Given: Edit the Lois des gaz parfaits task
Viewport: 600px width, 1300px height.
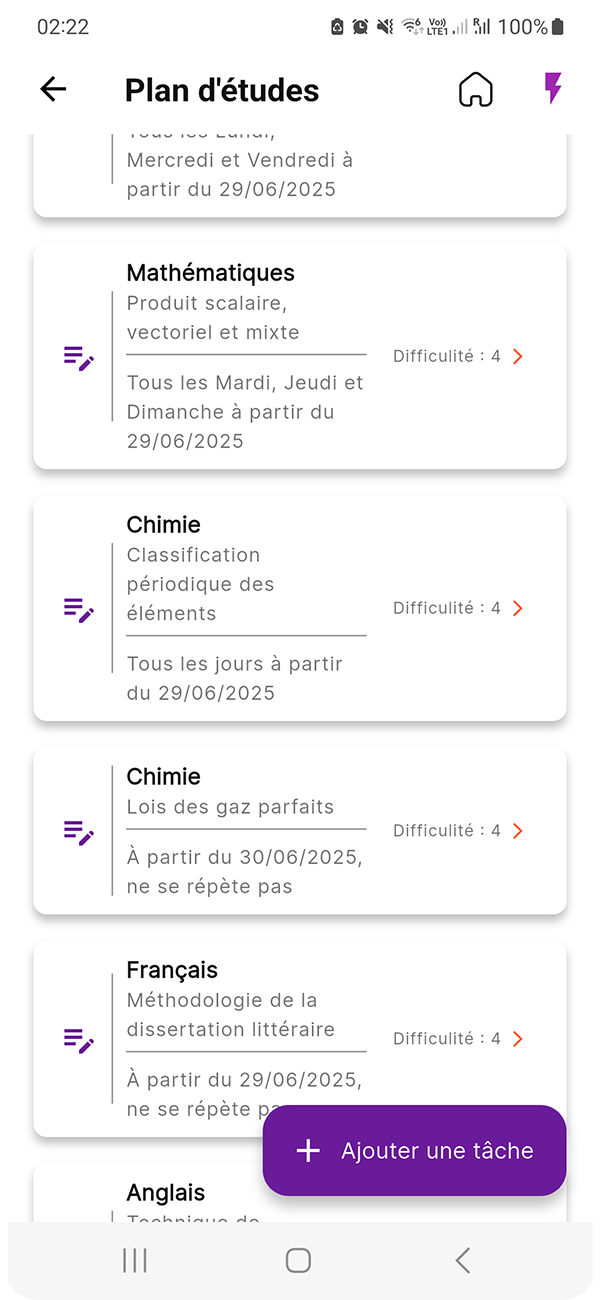Looking at the screenshot, I should 79,831.
